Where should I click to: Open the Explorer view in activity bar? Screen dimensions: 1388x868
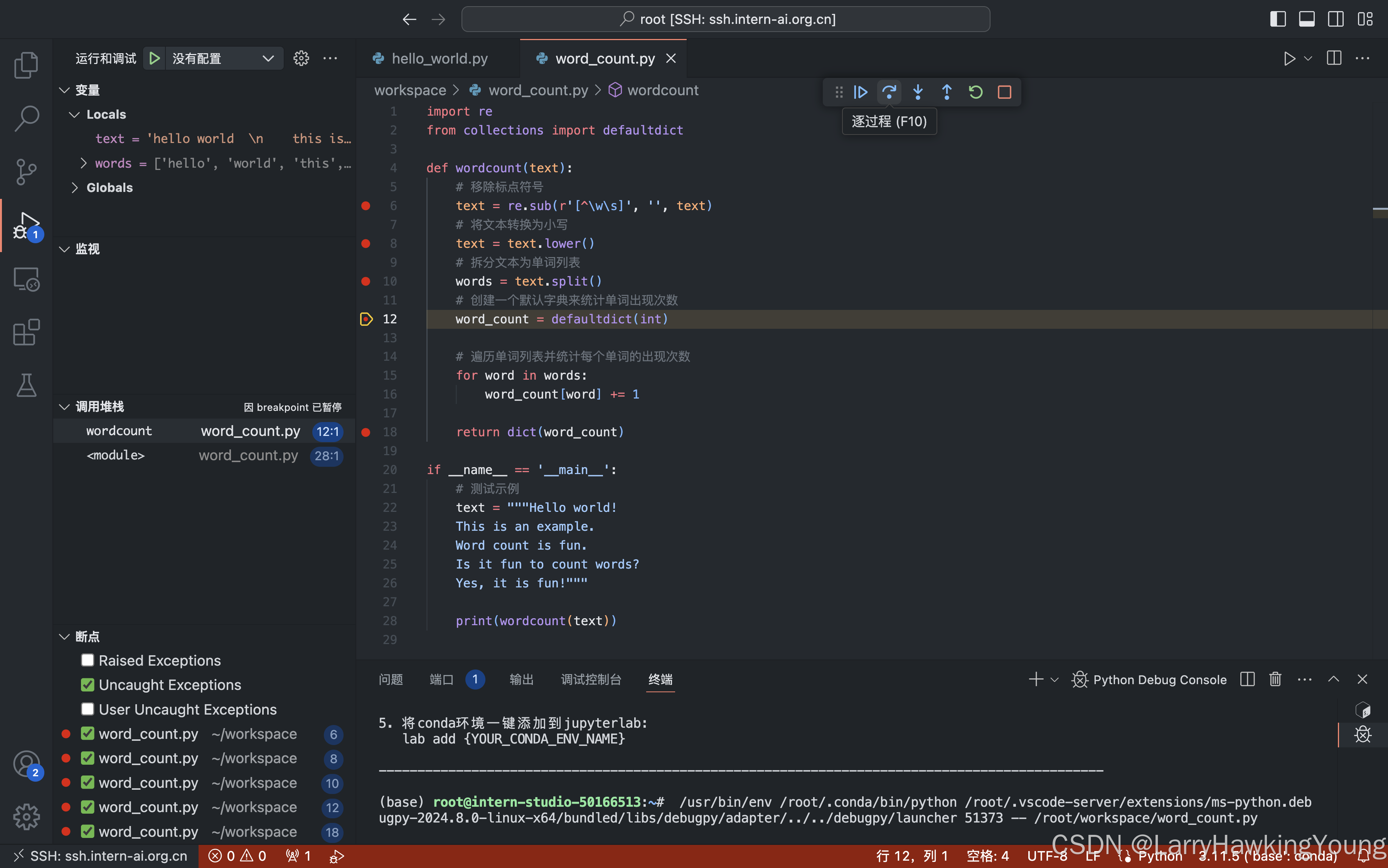(x=27, y=65)
